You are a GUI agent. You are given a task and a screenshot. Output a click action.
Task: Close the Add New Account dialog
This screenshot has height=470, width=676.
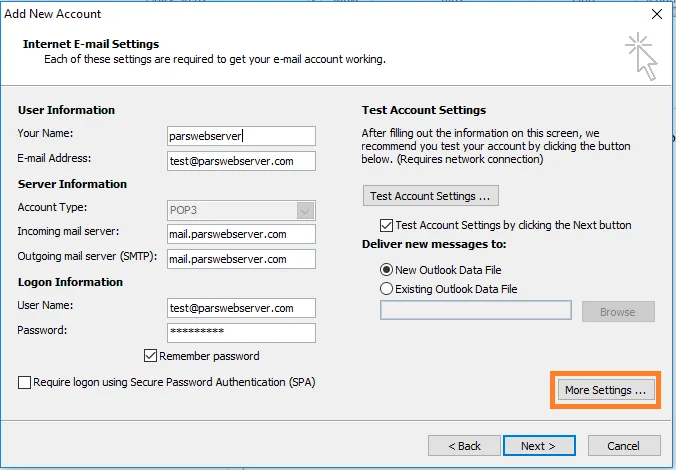[656, 14]
